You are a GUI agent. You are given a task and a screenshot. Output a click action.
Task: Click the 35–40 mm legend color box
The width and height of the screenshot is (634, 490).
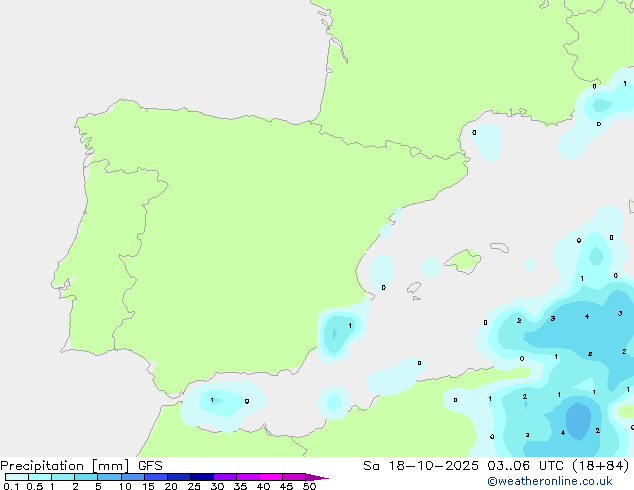(x=247, y=477)
